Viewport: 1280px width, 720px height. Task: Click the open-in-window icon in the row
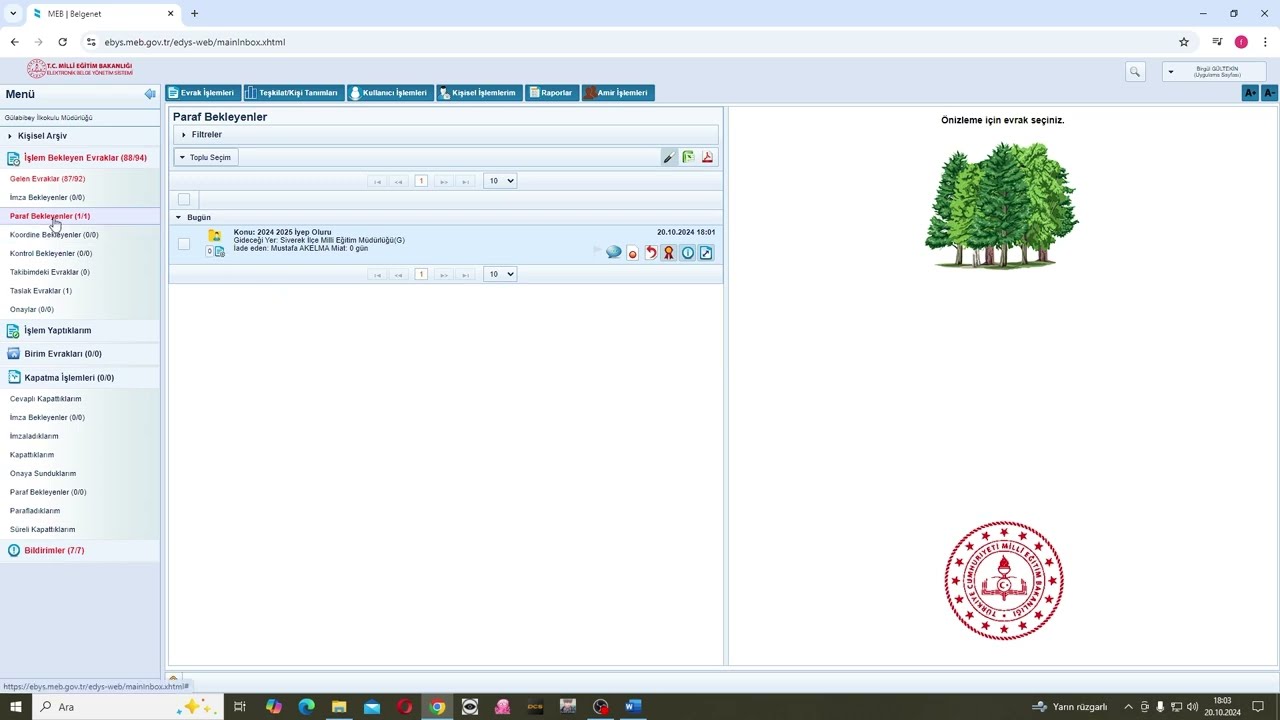[706, 253]
